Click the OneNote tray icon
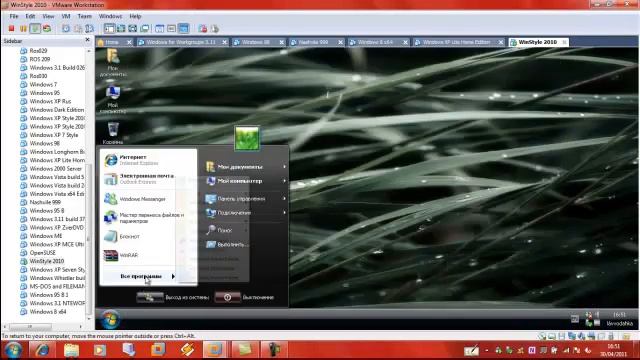Viewport: 640px width, 360px height. pos(531,350)
